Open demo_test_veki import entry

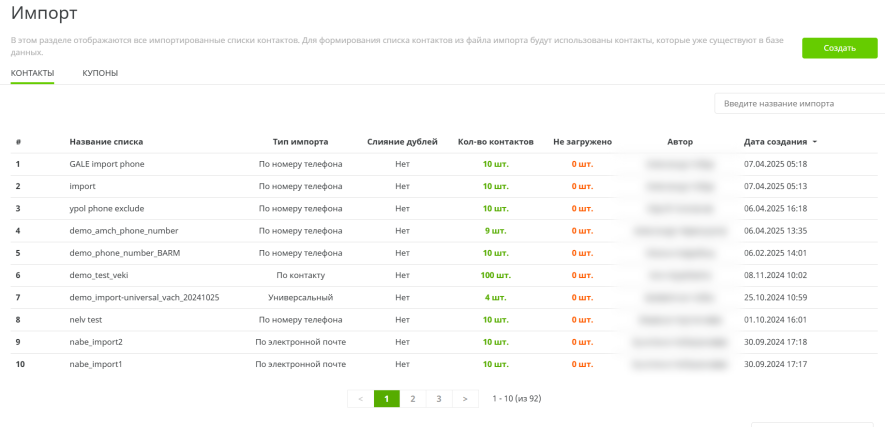pos(99,275)
